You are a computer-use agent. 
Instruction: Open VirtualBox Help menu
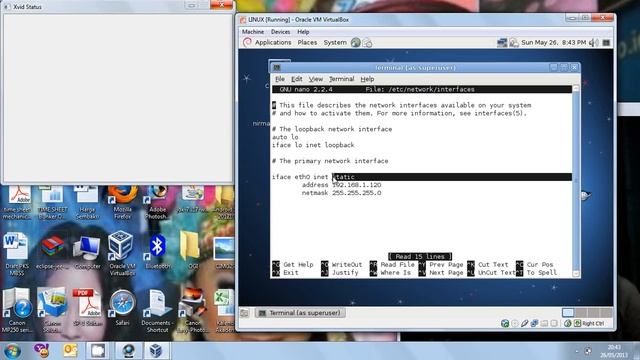click(303, 32)
